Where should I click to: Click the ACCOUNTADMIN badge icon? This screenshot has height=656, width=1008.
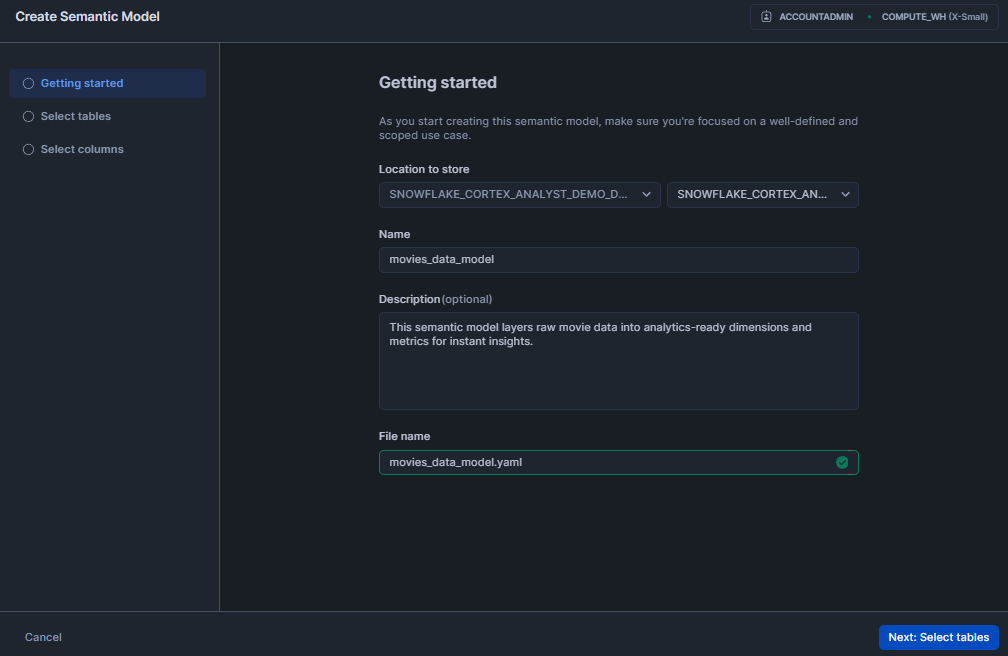[764, 16]
